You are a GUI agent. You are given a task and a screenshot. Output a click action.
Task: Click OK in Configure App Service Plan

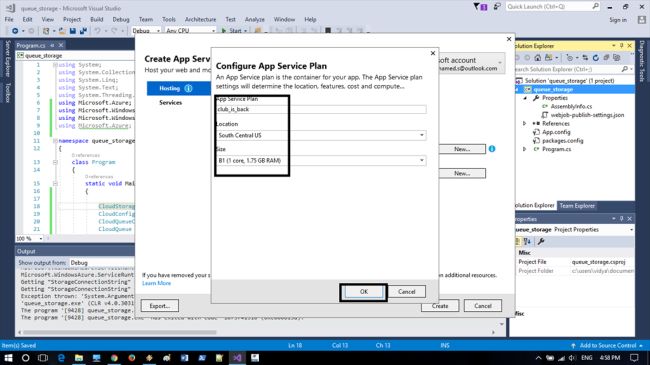point(364,292)
